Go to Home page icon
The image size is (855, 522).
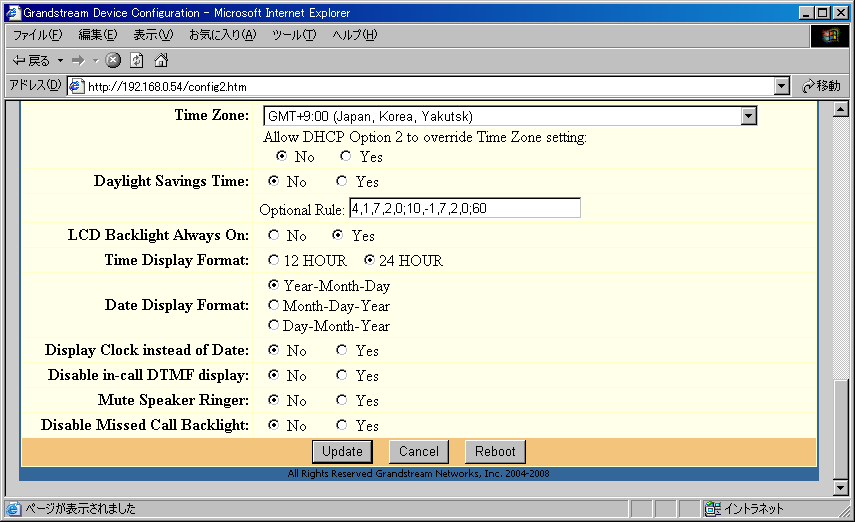point(160,61)
